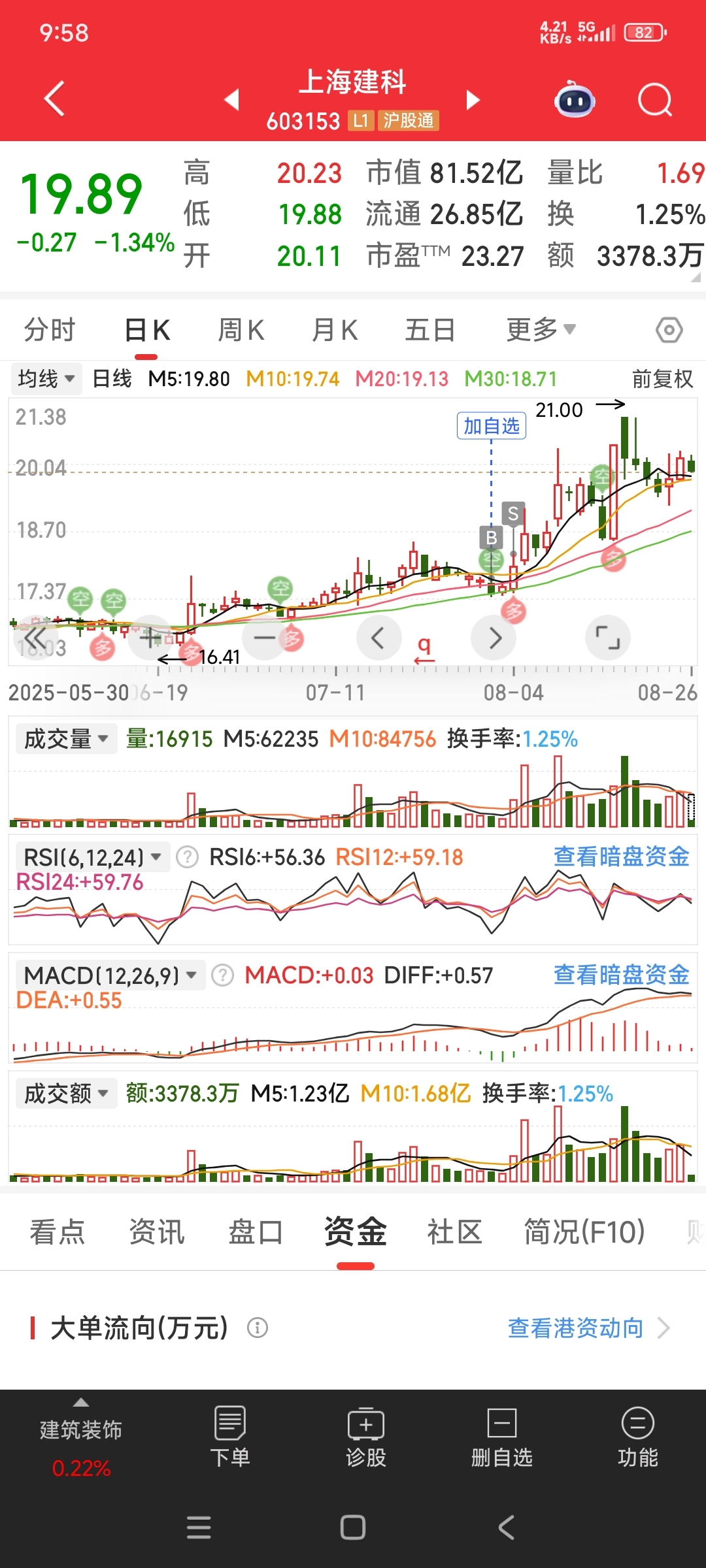This screenshot has height=1568, width=706.
Task: Open the 成交量 indicator dropdown
Action: click(x=66, y=739)
